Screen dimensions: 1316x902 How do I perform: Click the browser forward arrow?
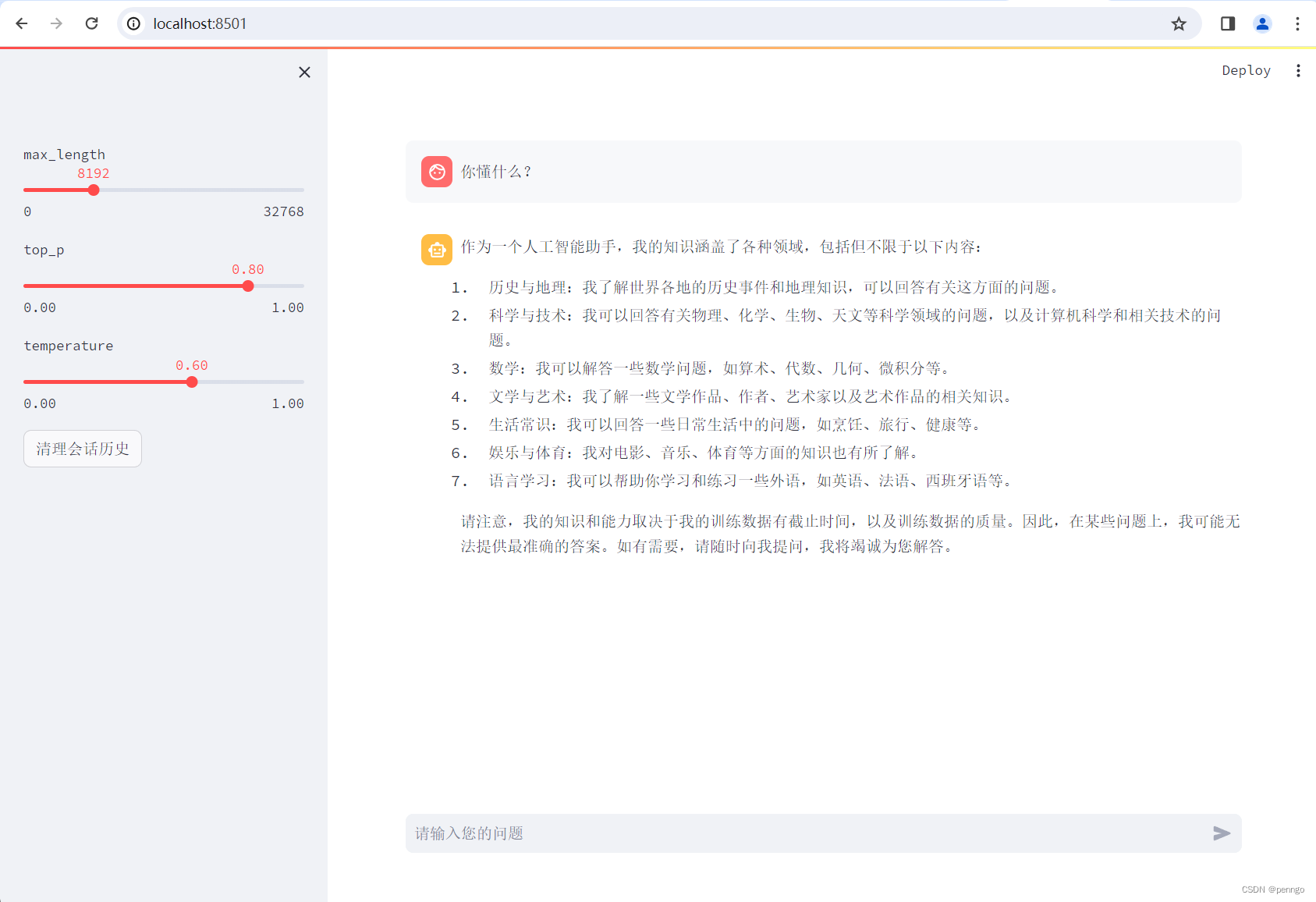56,23
